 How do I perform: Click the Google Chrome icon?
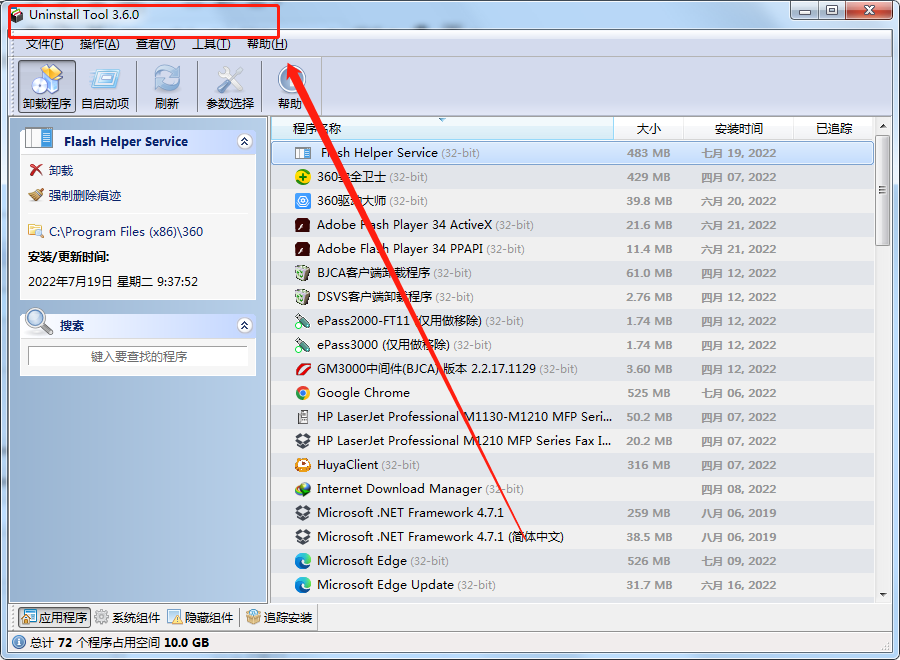[x=302, y=393]
